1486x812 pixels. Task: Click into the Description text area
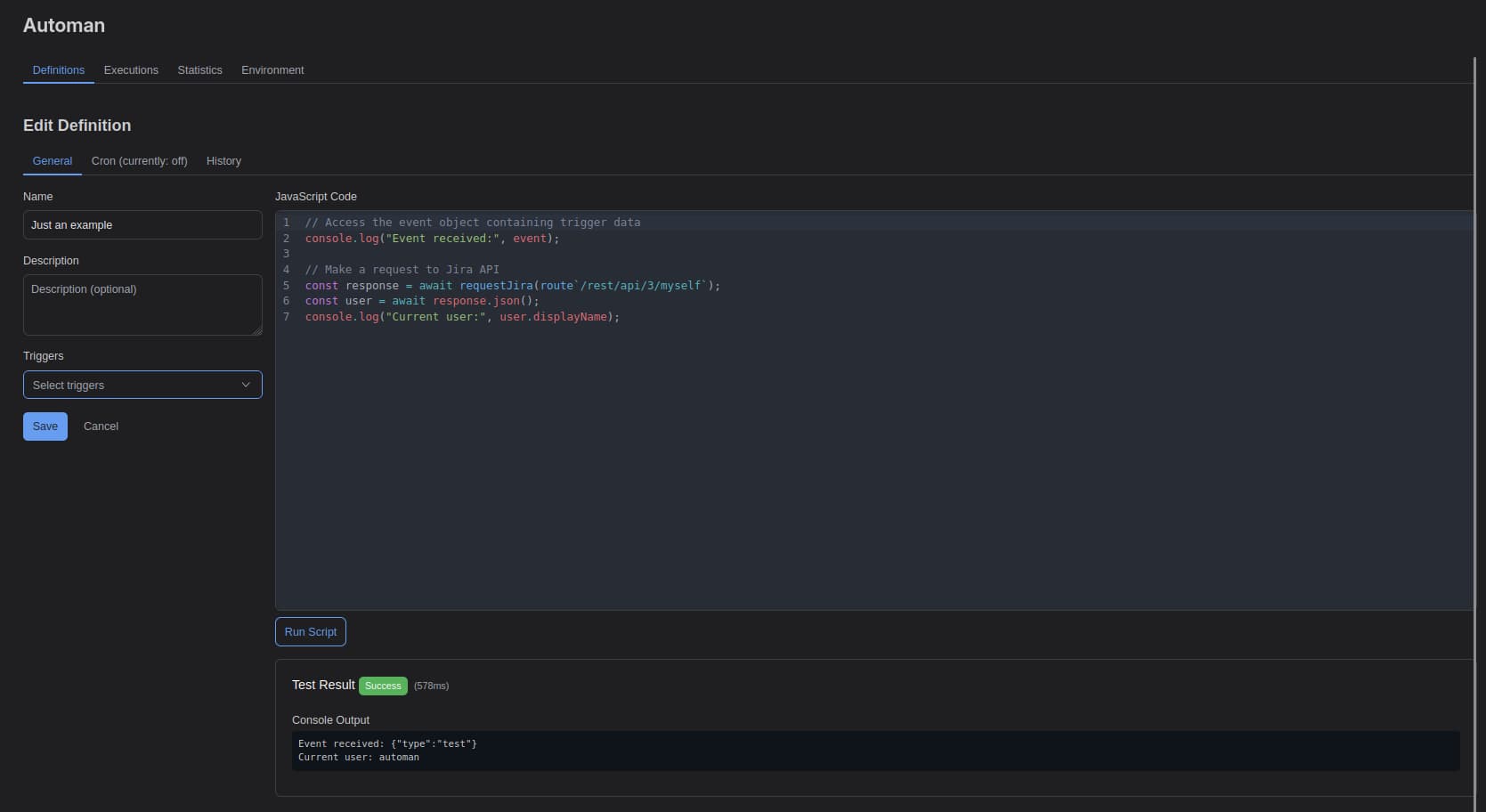(x=142, y=304)
